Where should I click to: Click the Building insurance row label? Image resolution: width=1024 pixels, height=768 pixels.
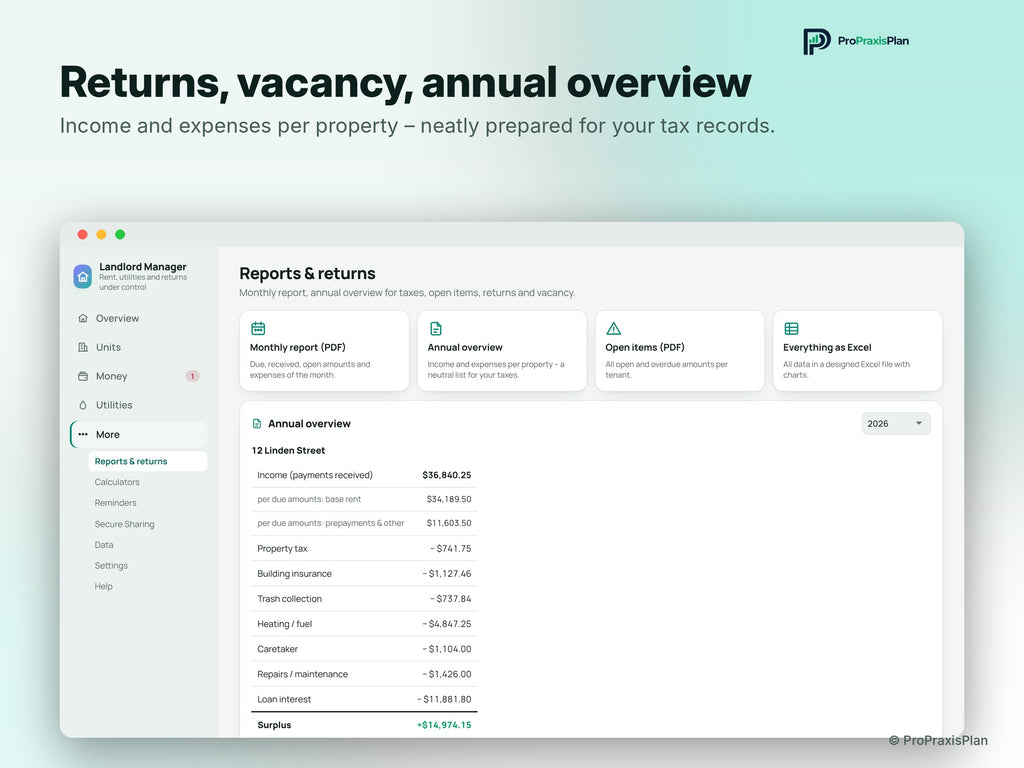click(295, 573)
